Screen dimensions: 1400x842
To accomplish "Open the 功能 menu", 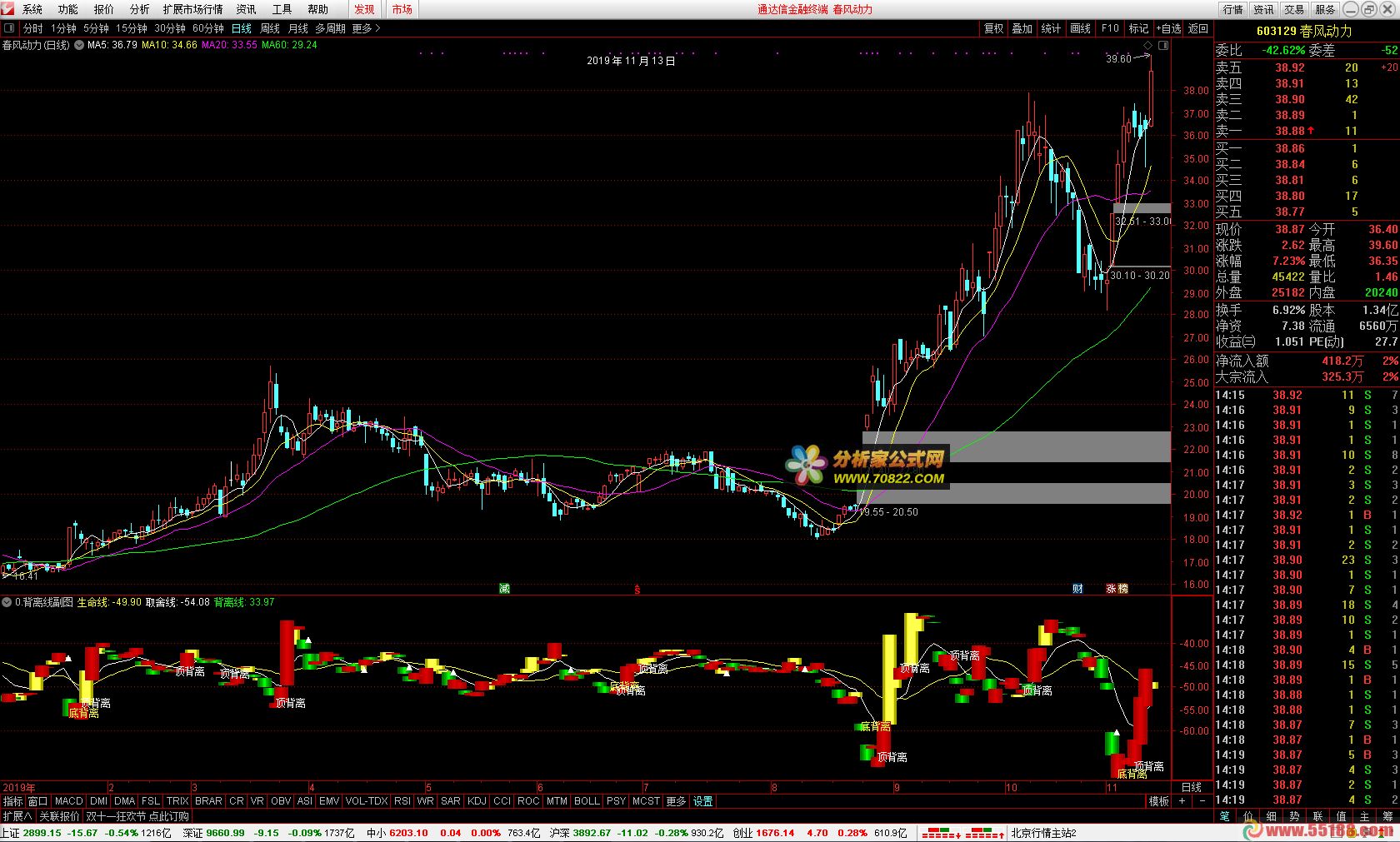I will click(x=68, y=9).
